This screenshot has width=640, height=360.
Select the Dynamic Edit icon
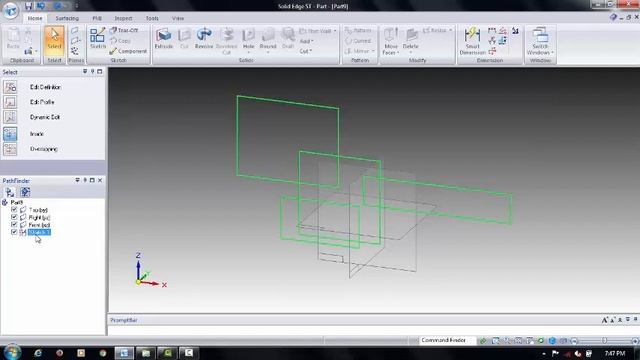click(x=10, y=117)
